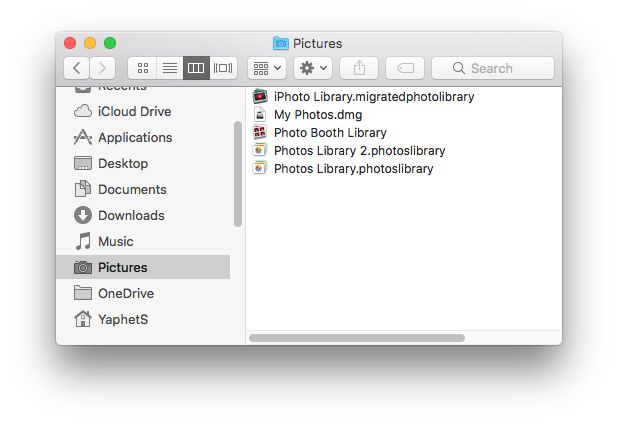Click the Desktop icon in the sidebar

click(x=83, y=164)
